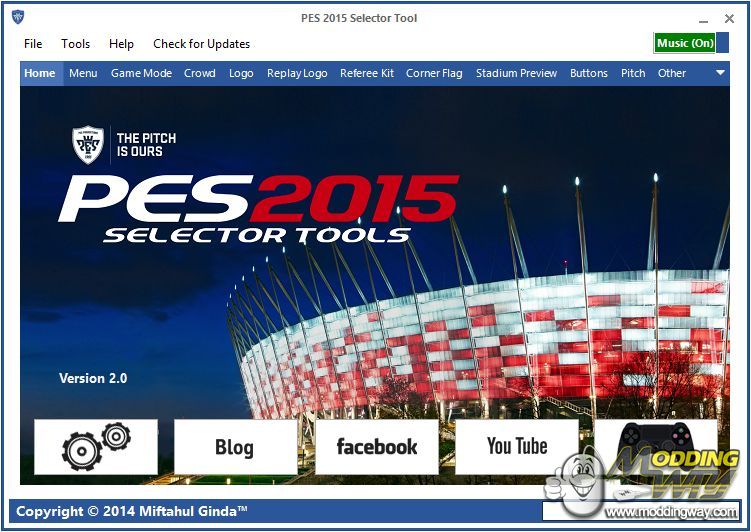
Task: Click Check for Updates
Action: (x=201, y=44)
